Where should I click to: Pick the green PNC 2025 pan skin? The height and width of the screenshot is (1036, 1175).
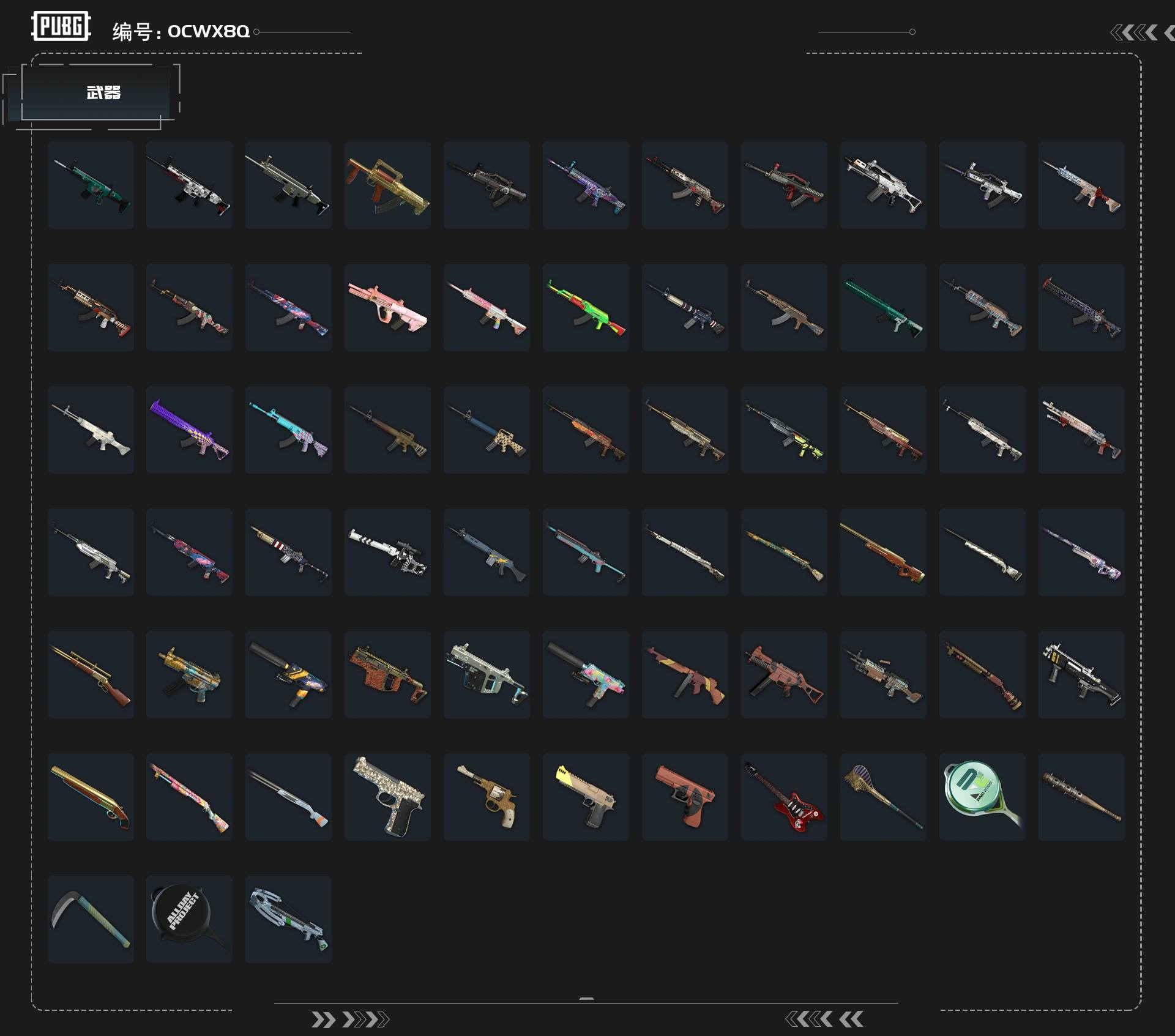coord(982,797)
